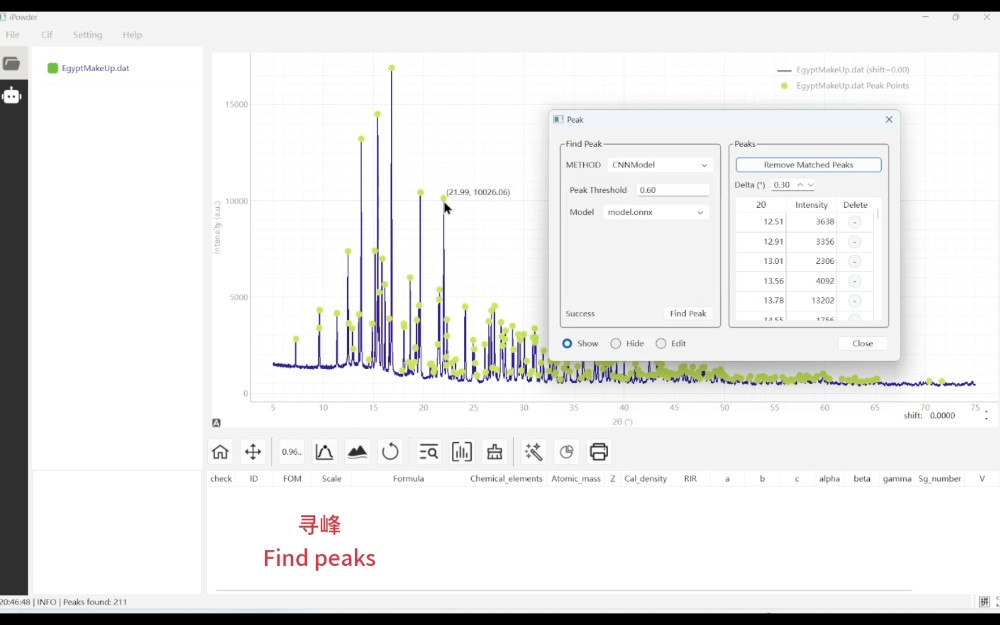Click the shift spinner arrows
The height and width of the screenshot is (625, 1000).
pos(986,415)
